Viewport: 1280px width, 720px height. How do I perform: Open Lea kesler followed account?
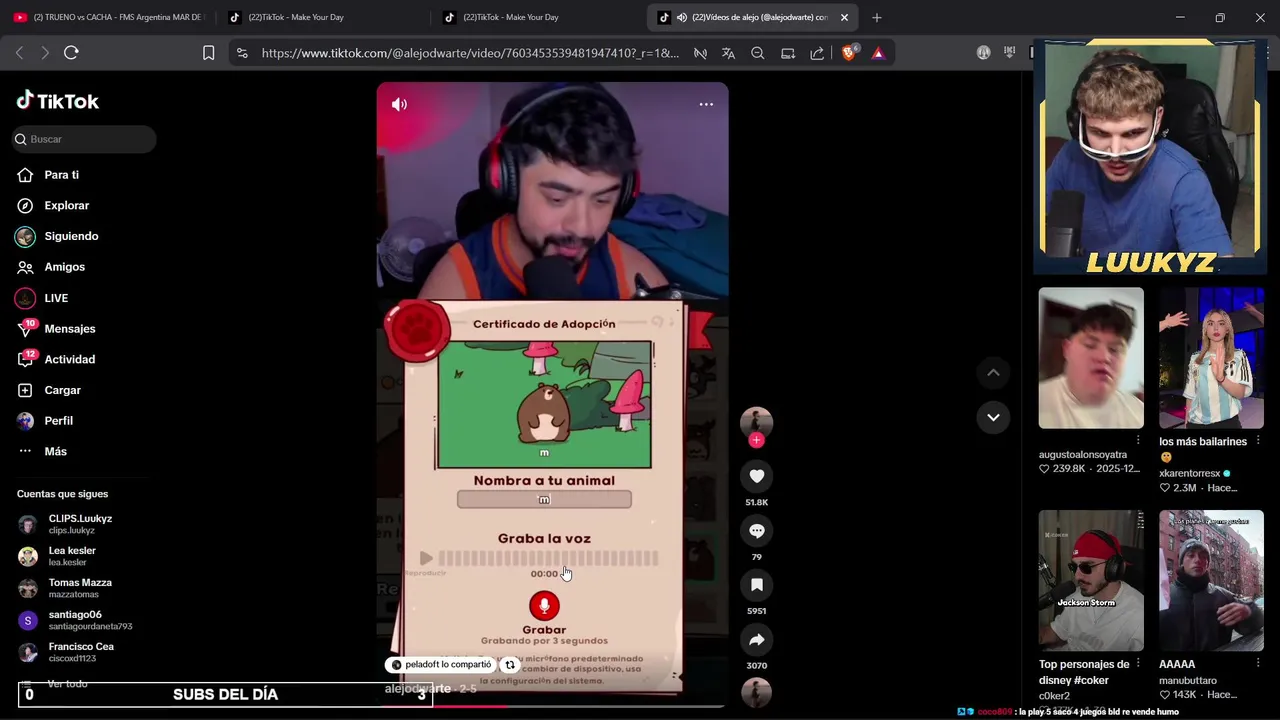[72, 556]
